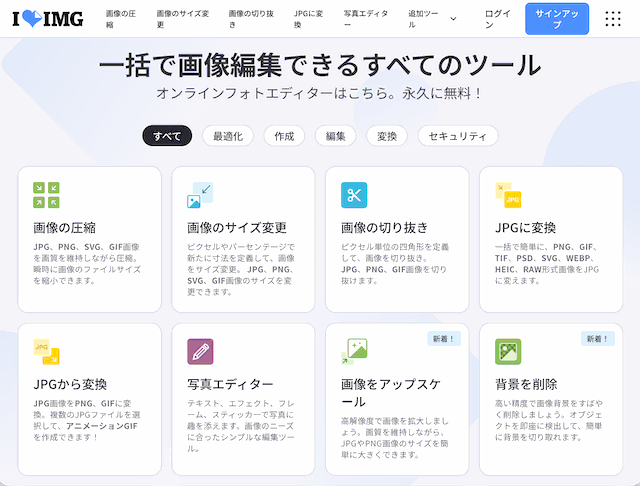The image size is (640, 486).
Task: Open 写真エディター in the top navigation
Action: tap(366, 19)
